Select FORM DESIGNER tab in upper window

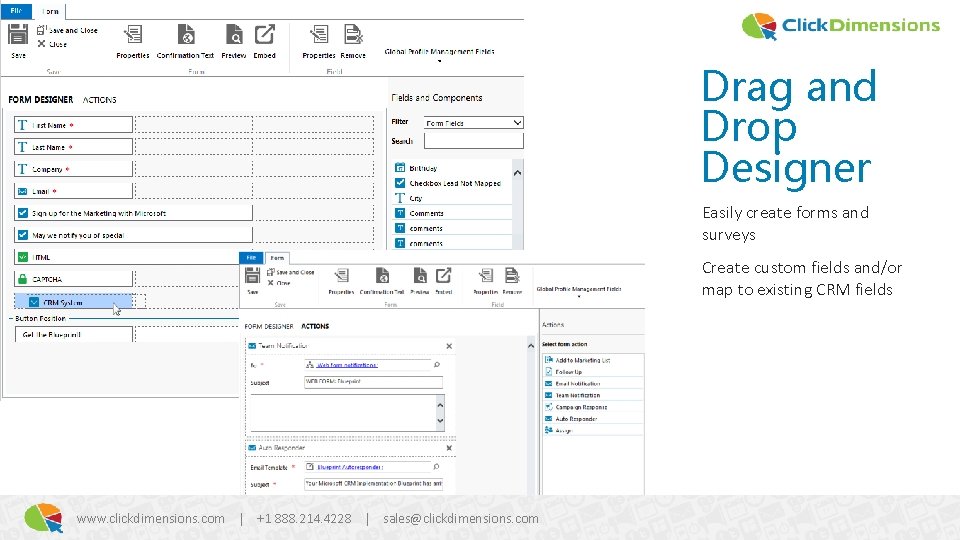point(40,100)
